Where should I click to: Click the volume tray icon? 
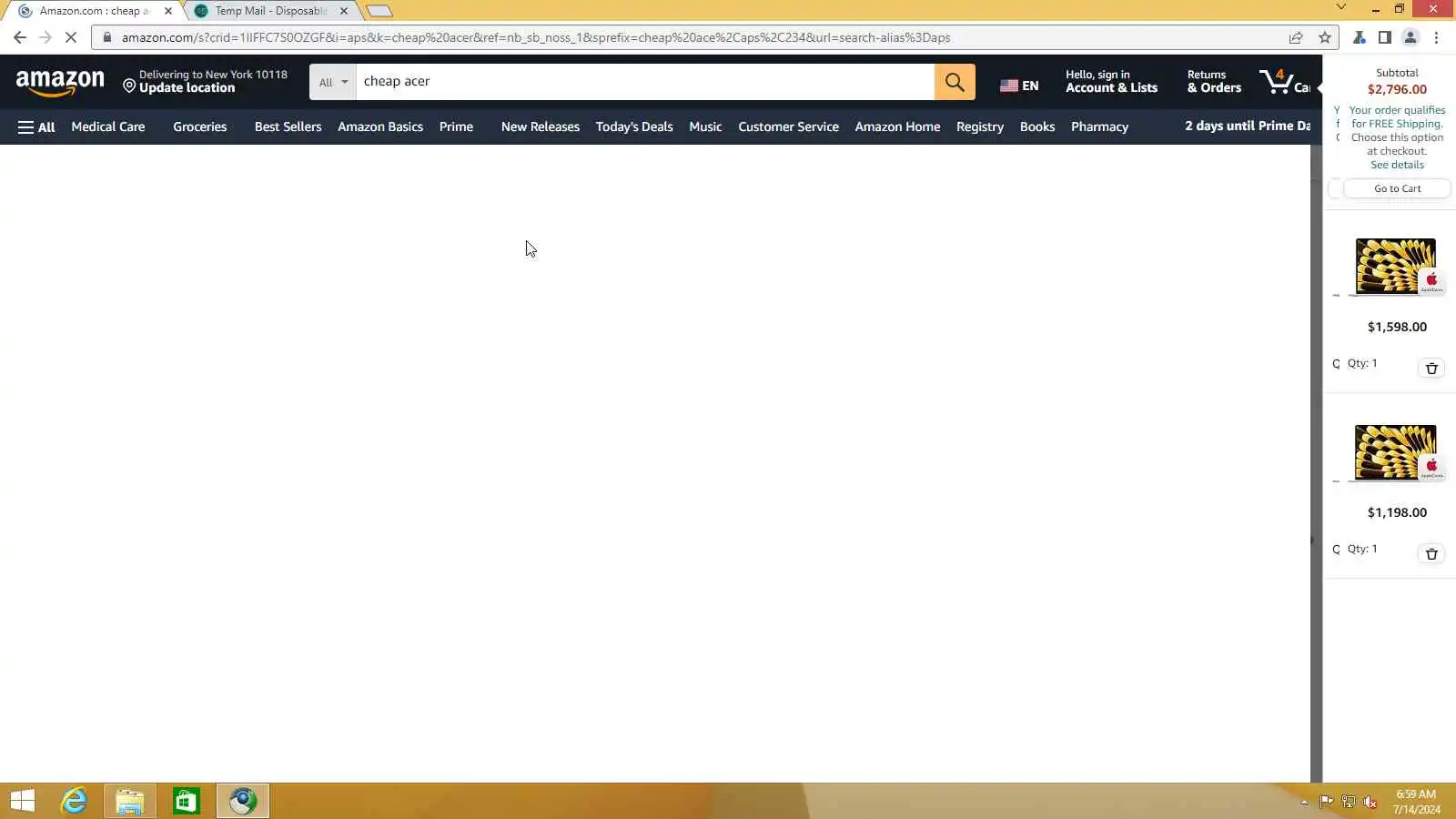tap(1370, 802)
